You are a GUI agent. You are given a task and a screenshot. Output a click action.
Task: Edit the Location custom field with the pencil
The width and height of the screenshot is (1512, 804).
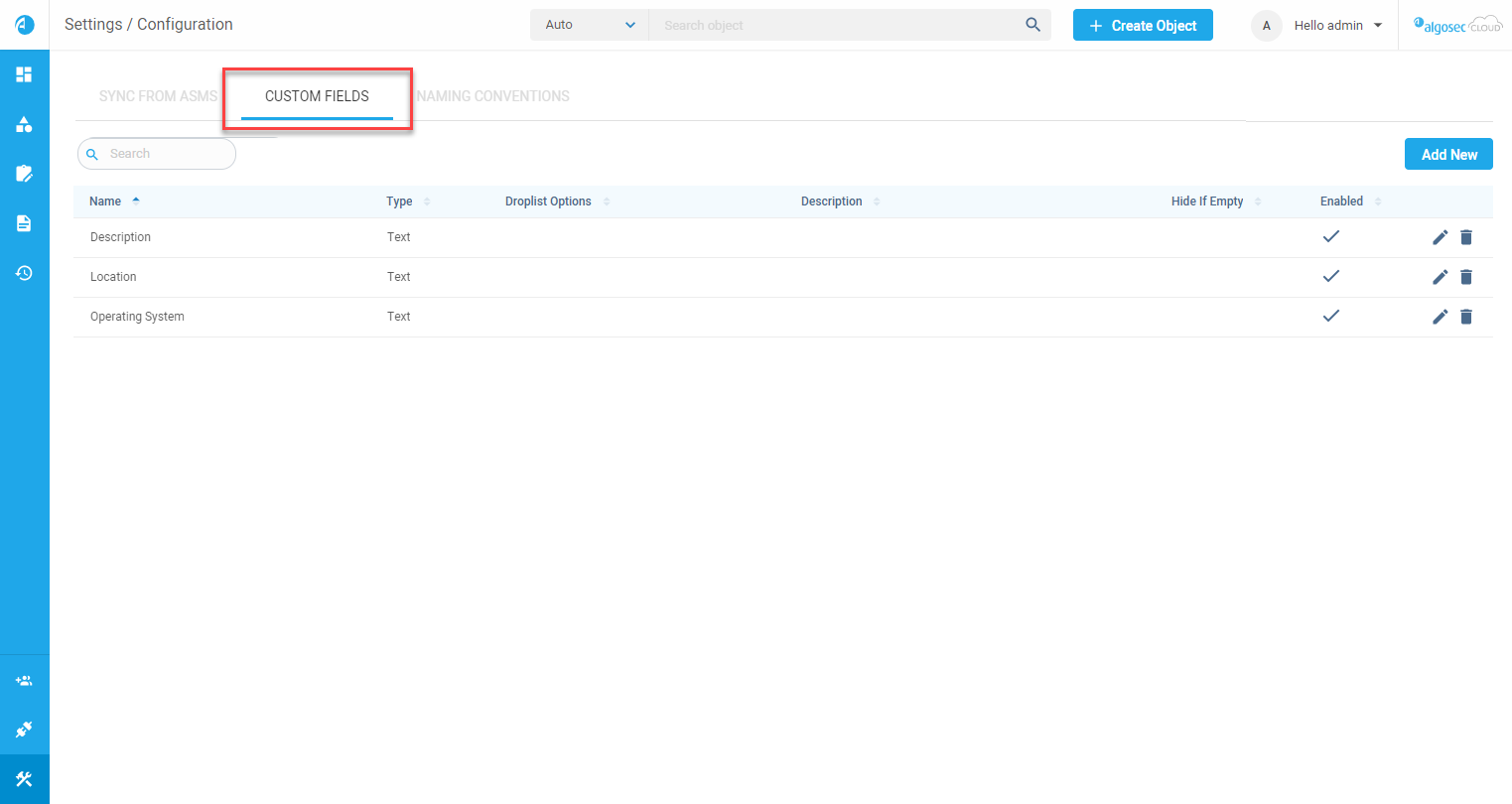[1440, 277]
